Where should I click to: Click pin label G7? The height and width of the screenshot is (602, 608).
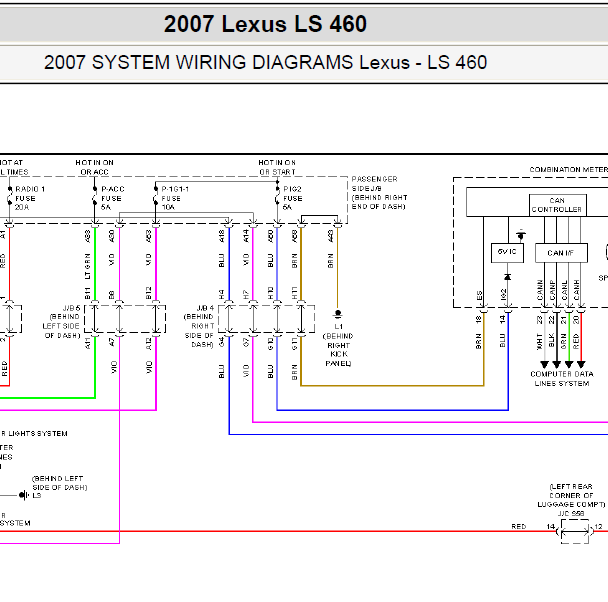pos(246,342)
